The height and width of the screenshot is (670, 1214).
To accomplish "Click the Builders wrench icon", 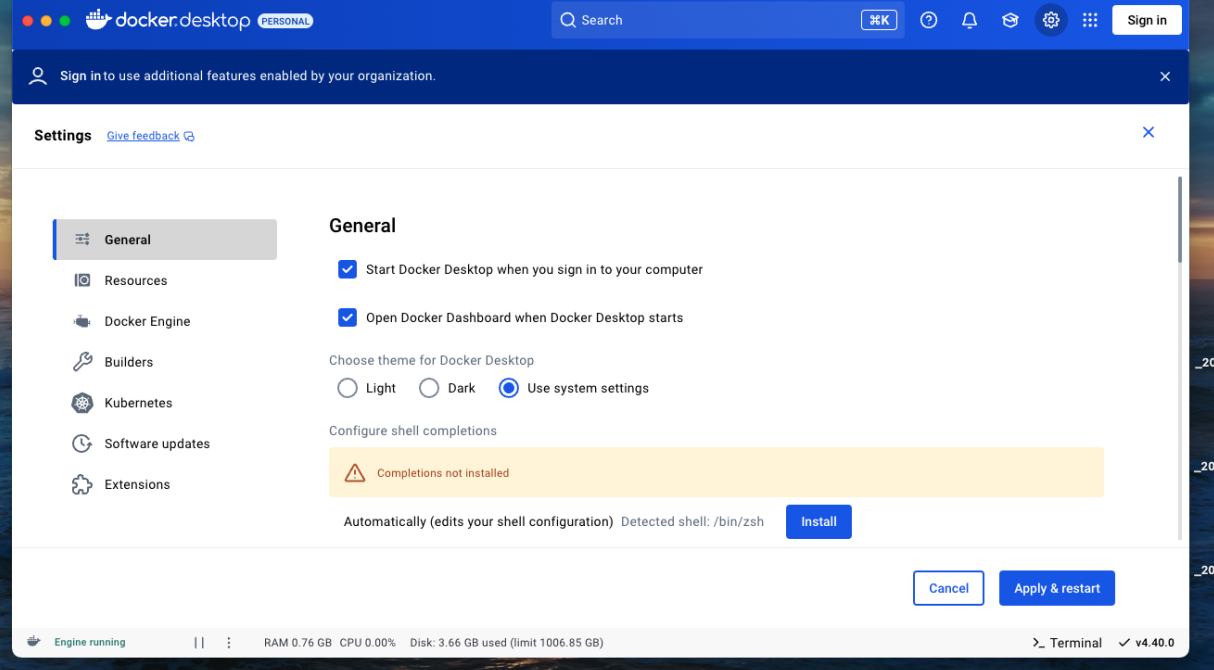I will pyautogui.click(x=83, y=362).
